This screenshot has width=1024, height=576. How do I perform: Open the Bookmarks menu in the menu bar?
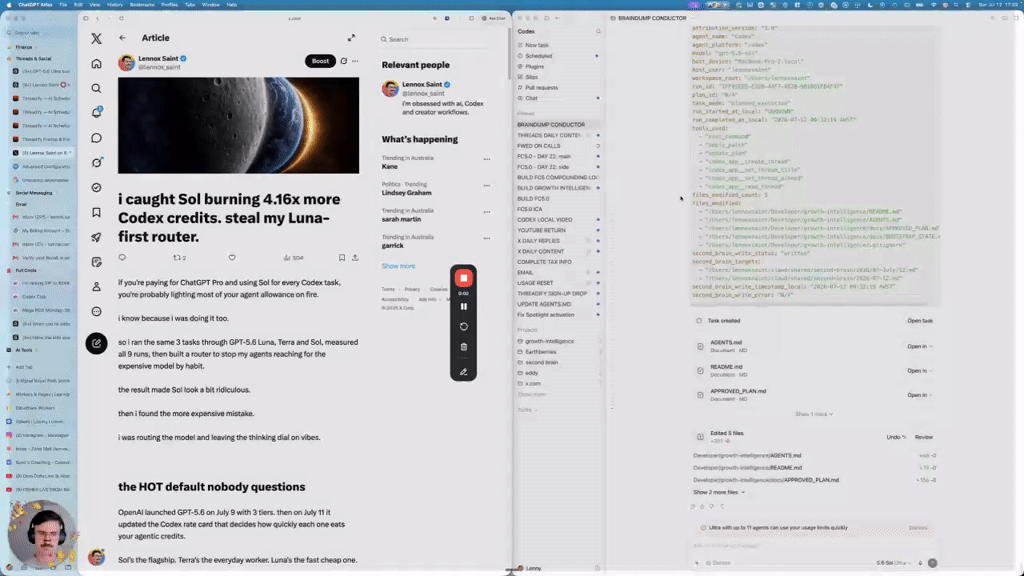[x=142, y=5]
